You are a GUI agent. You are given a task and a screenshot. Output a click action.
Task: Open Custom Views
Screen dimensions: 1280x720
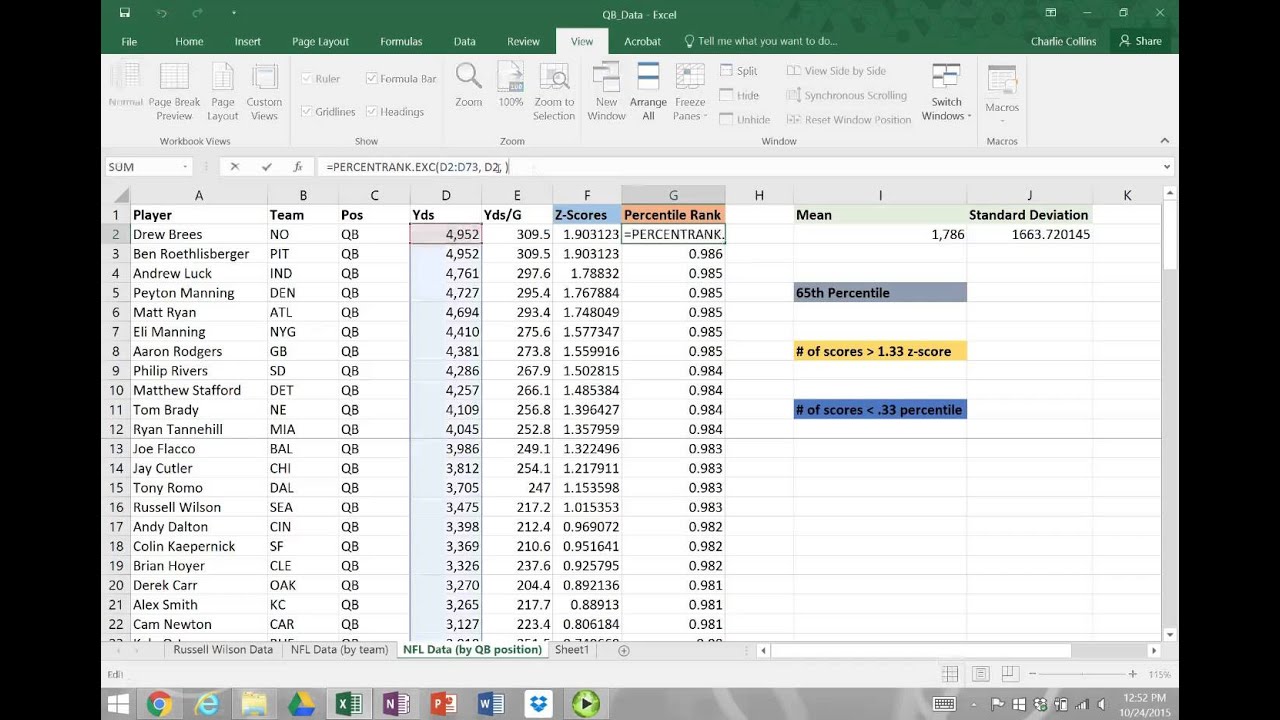point(264,91)
